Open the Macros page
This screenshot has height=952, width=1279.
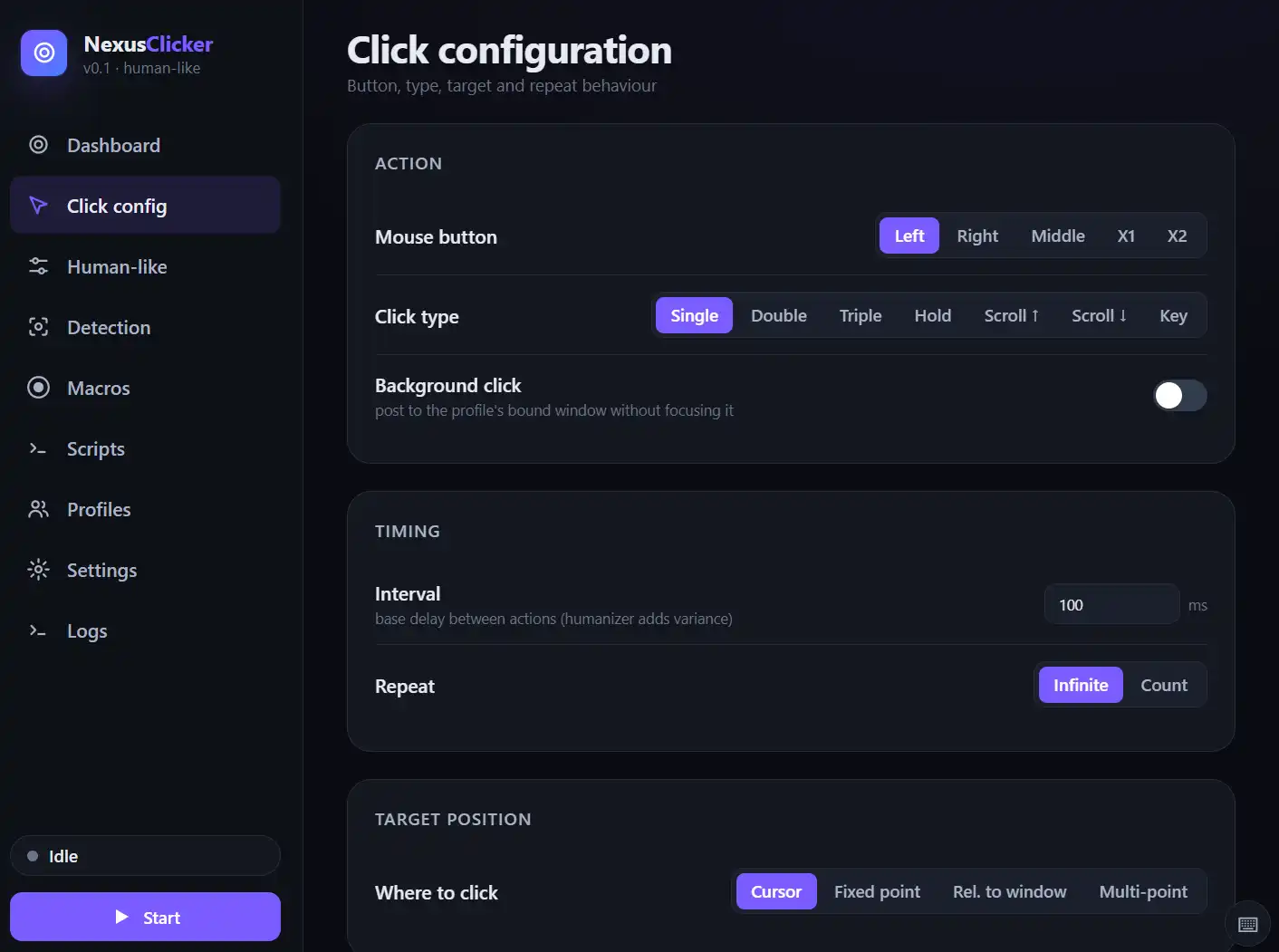145,388
